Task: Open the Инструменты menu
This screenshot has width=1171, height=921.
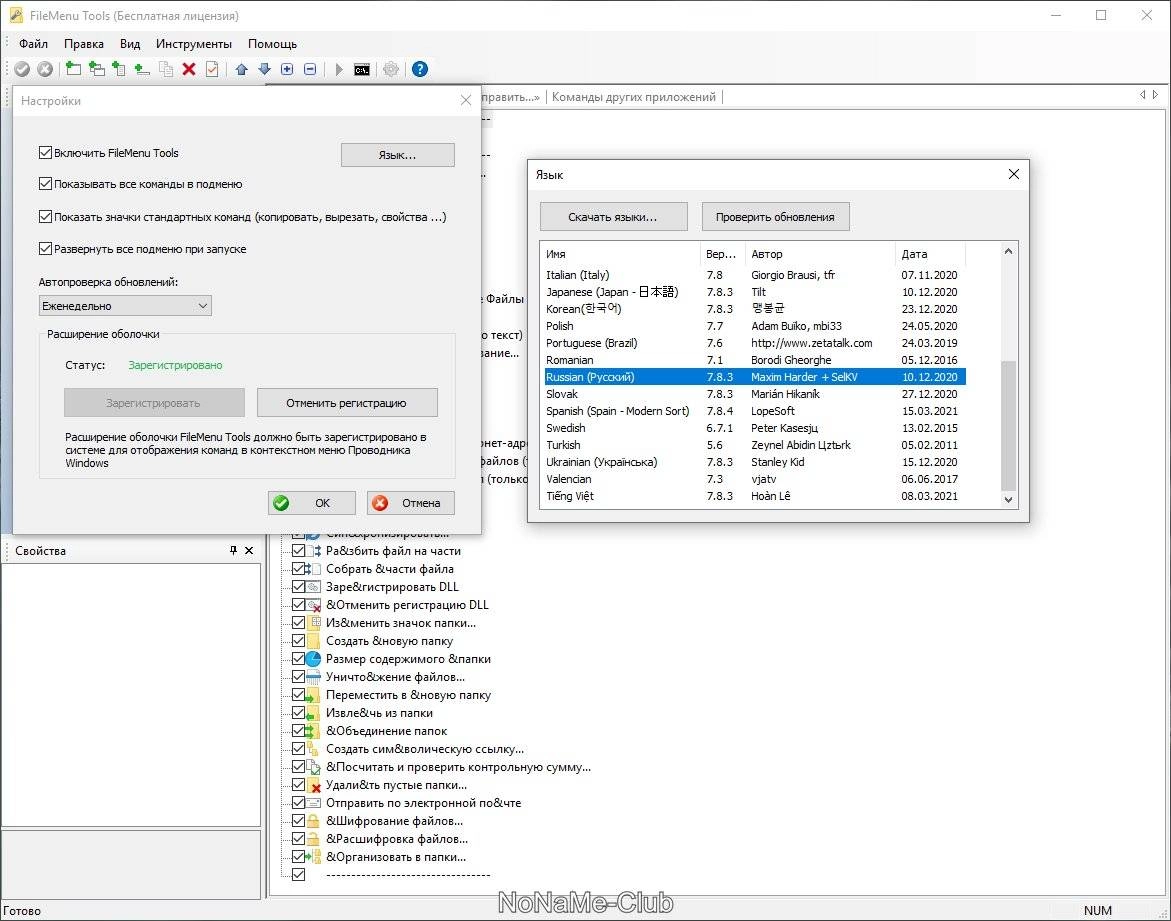Action: click(x=193, y=44)
